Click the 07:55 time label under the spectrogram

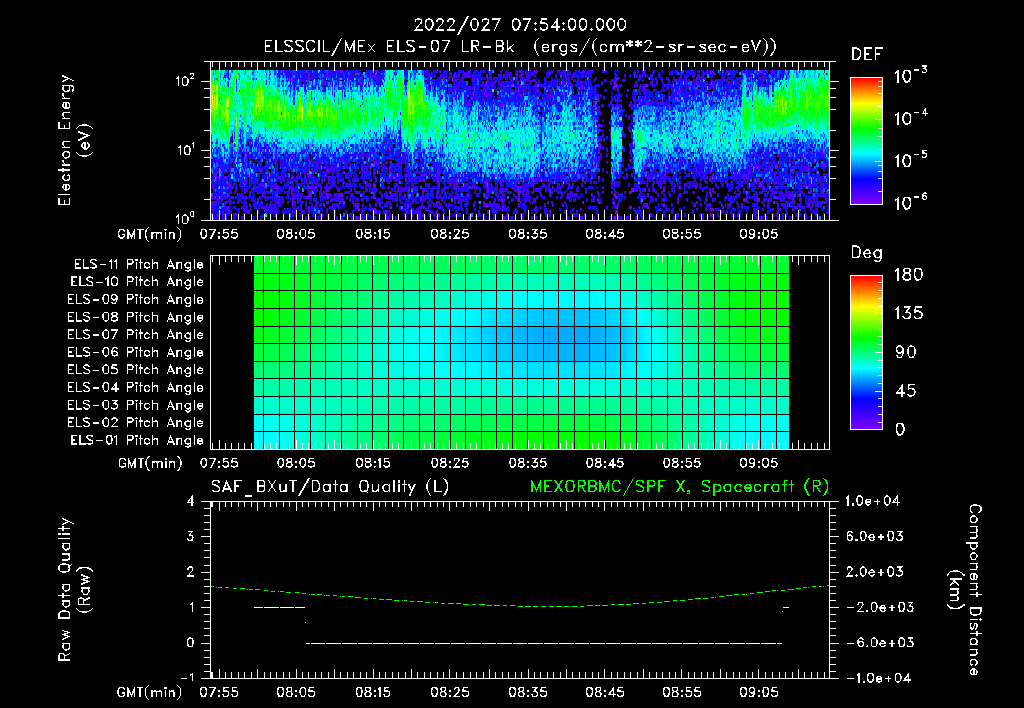pos(219,234)
